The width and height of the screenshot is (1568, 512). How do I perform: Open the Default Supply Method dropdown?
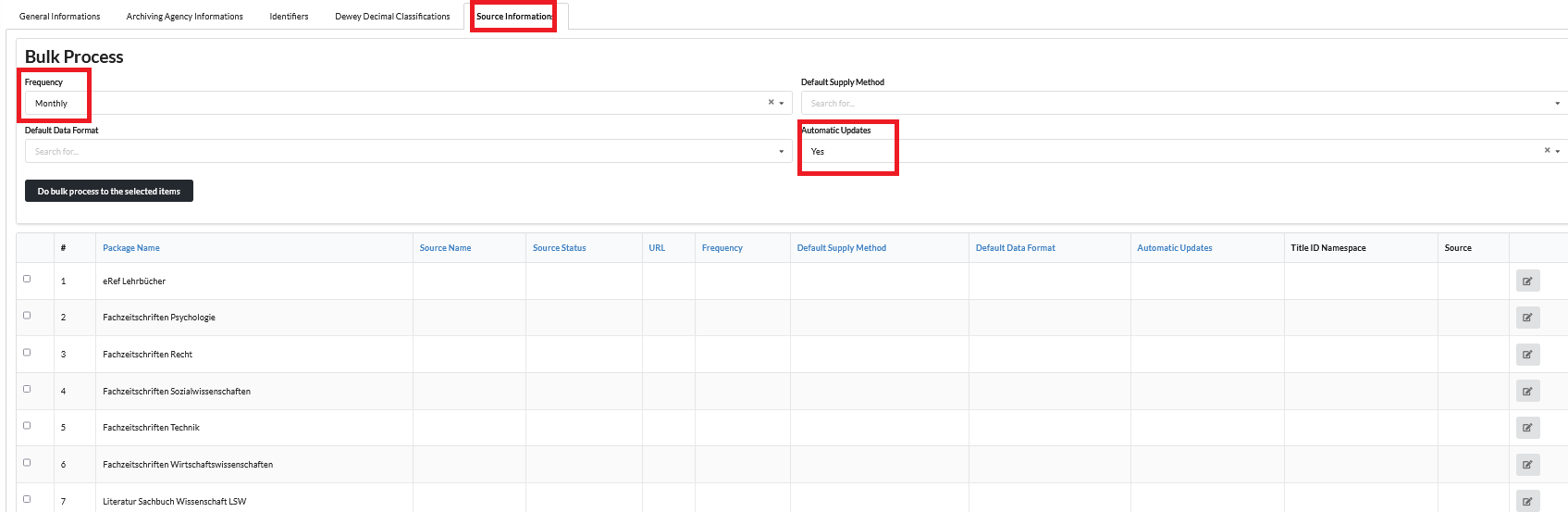[x=1184, y=104]
